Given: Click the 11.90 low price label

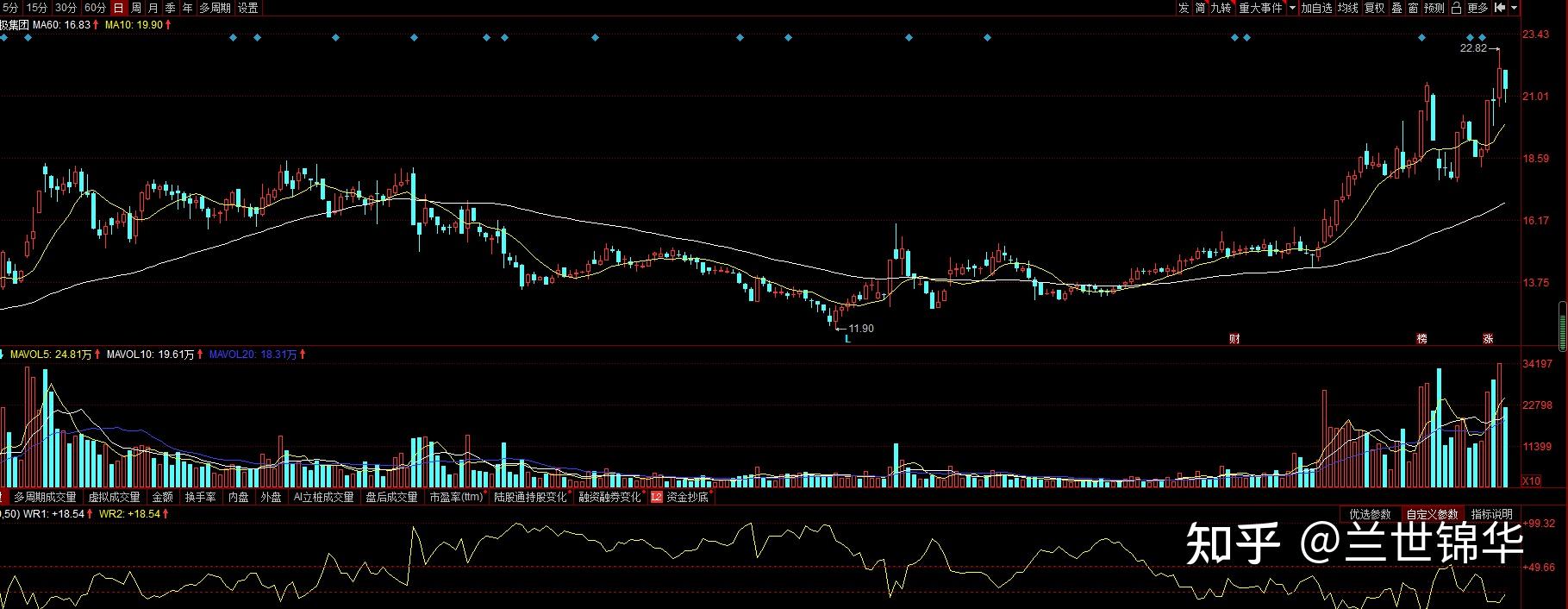Looking at the screenshot, I should point(860,329).
